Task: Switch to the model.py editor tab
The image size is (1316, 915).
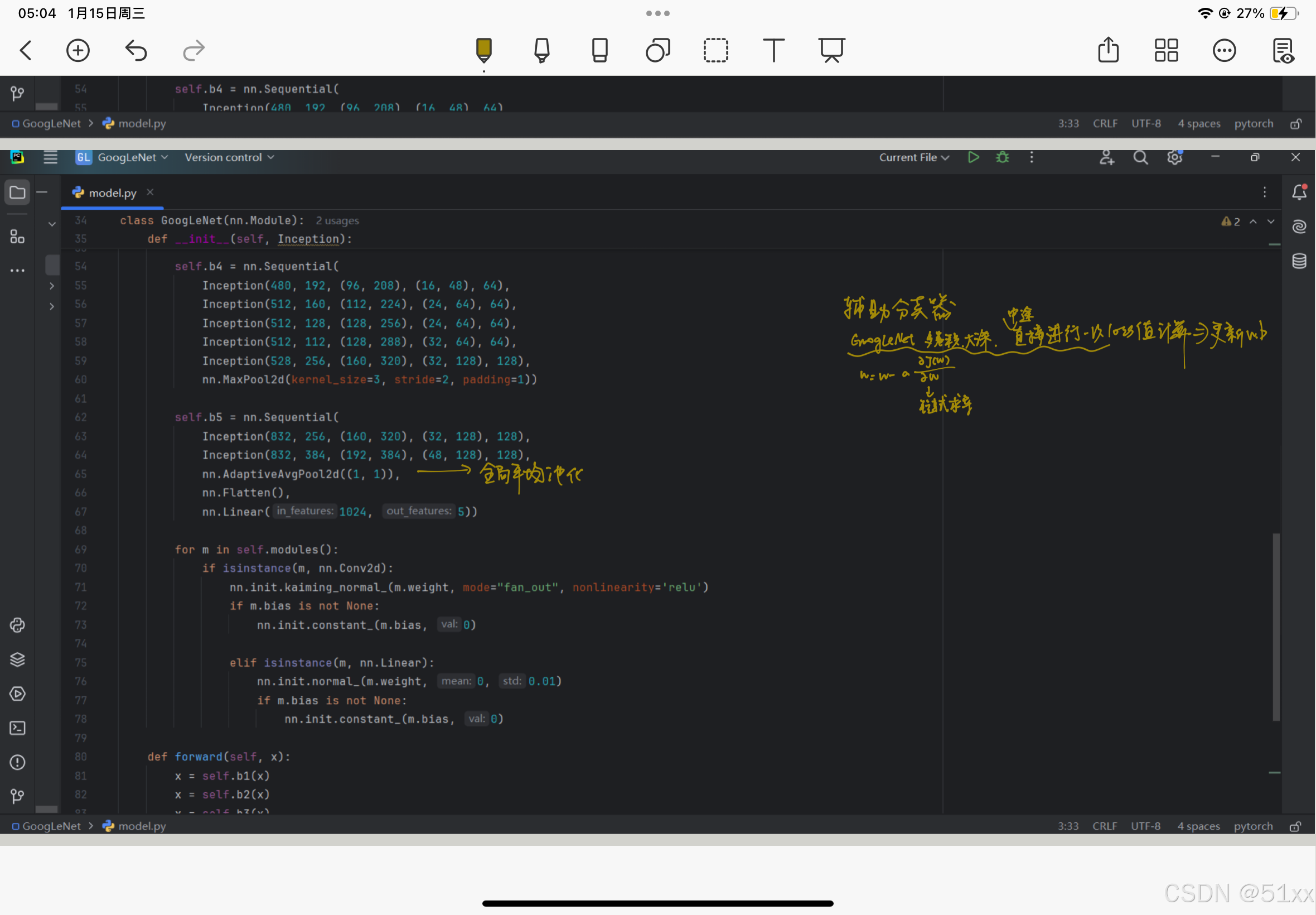Action: click(112, 192)
